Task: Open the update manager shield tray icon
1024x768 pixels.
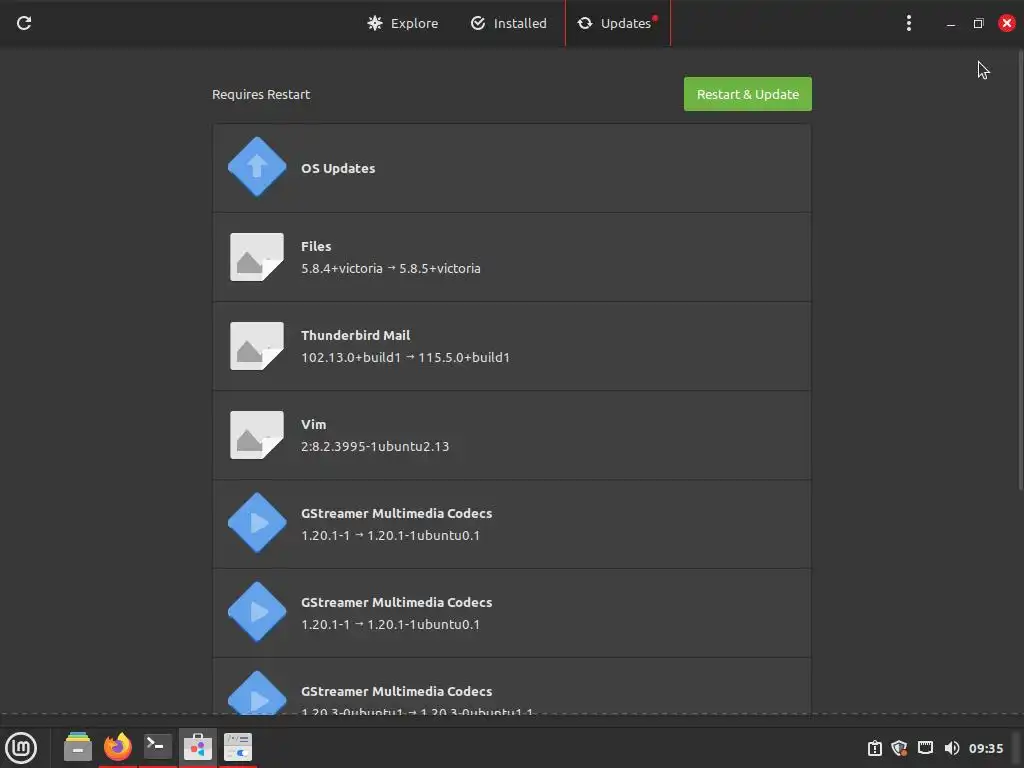Action: [x=899, y=748]
